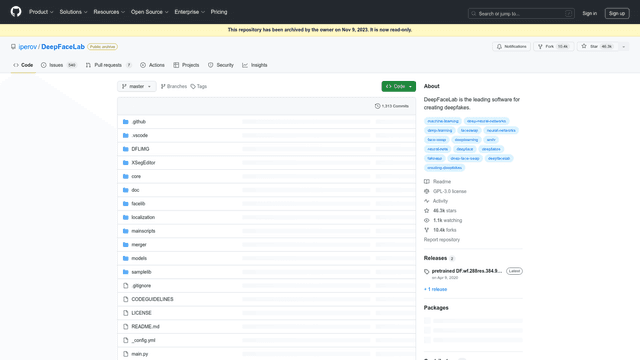Select the machine-learning topic tag
The height and width of the screenshot is (360, 640).
442,121
